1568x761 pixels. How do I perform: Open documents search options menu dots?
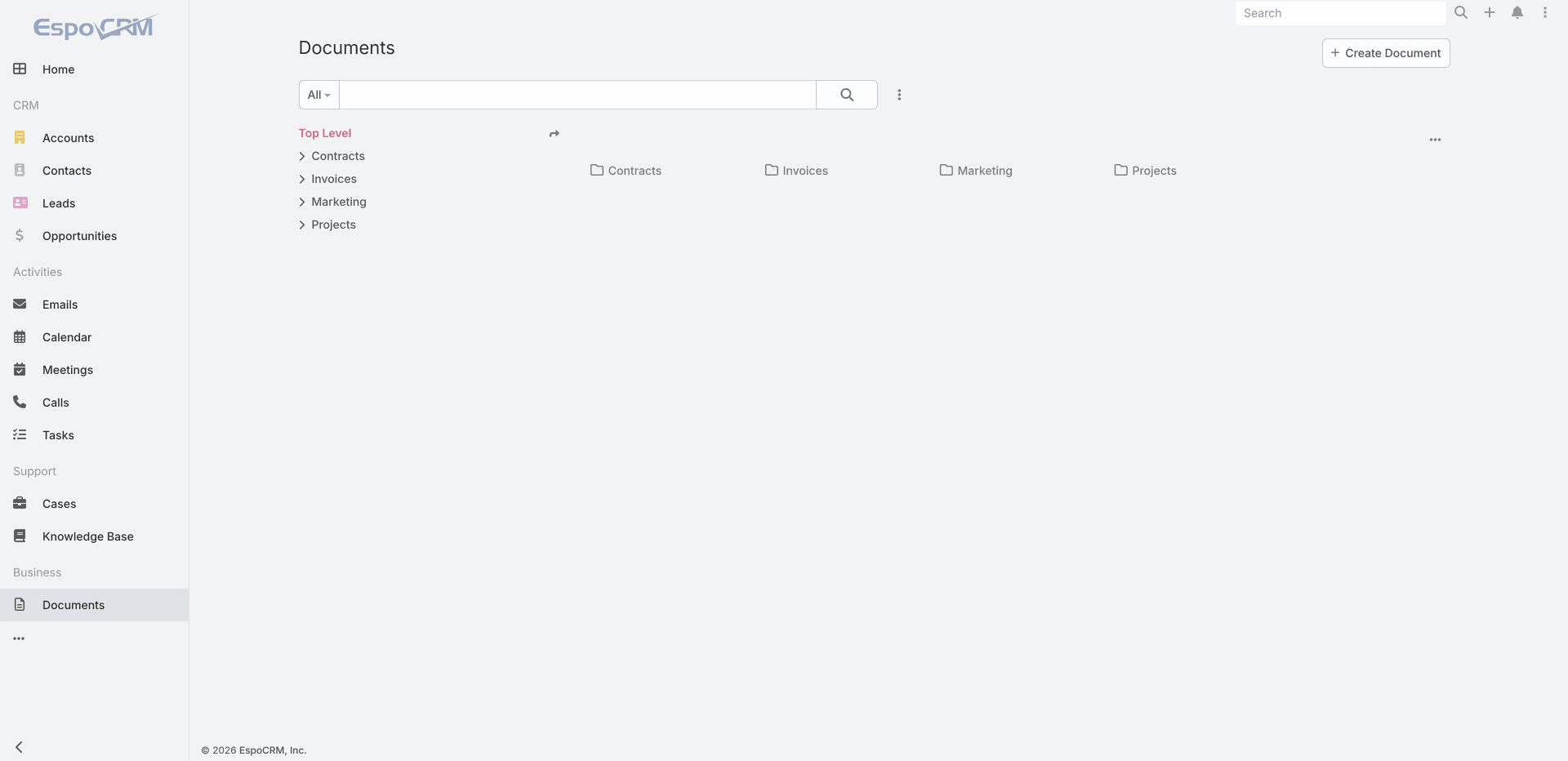899,95
